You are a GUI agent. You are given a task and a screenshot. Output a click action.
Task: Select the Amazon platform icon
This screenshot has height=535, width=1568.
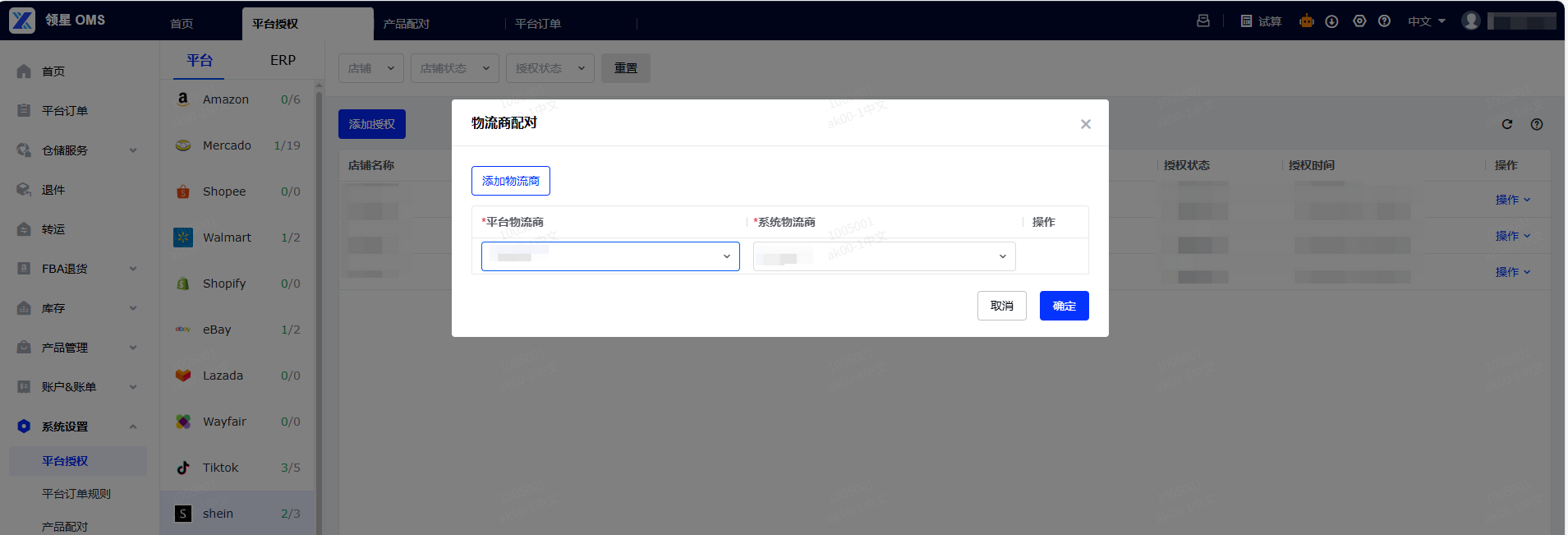(183, 99)
